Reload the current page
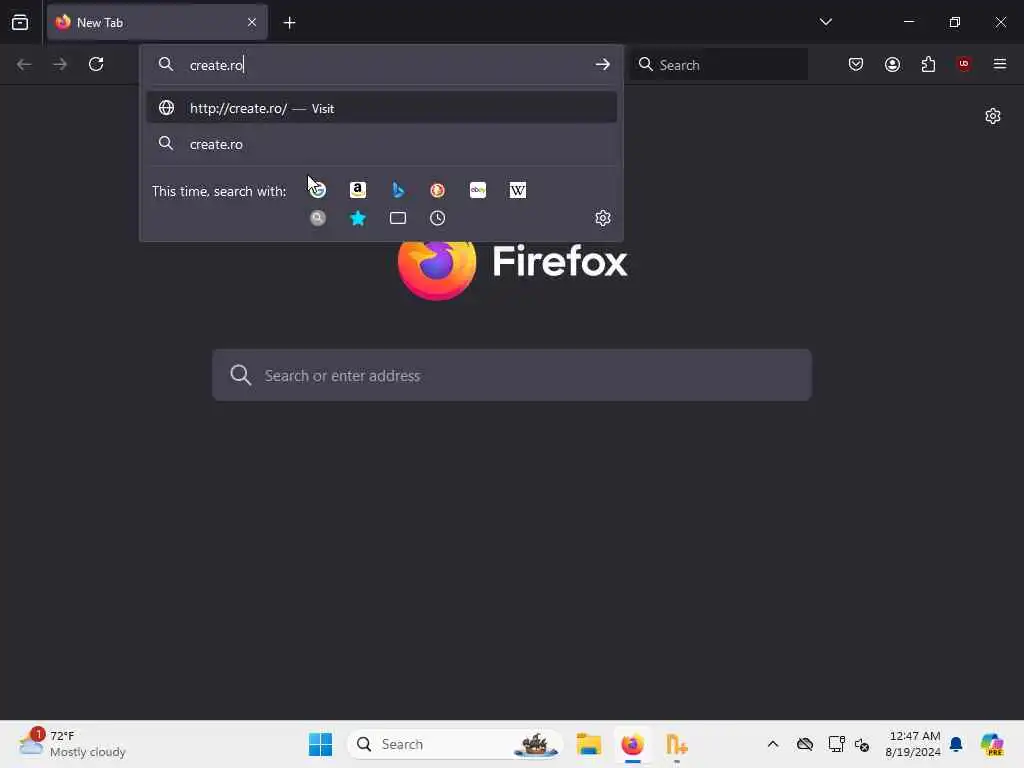The height and width of the screenshot is (768, 1024). click(x=96, y=64)
